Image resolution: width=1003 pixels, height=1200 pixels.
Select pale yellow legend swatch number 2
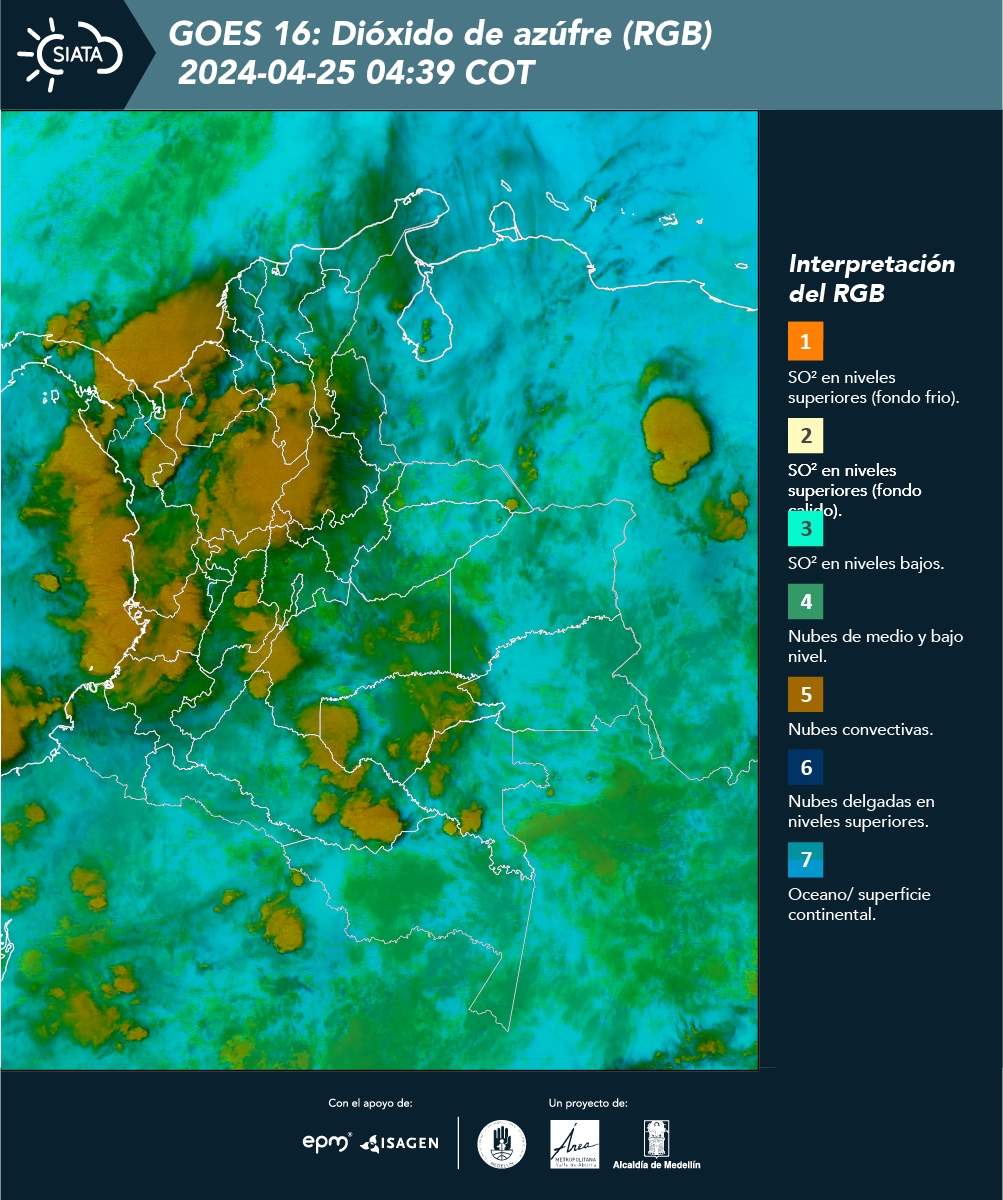pyautogui.click(x=805, y=436)
